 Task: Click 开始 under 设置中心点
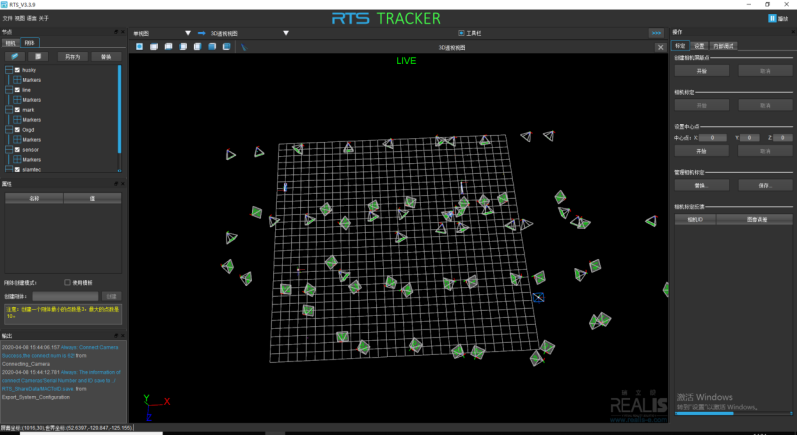click(701, 151)
